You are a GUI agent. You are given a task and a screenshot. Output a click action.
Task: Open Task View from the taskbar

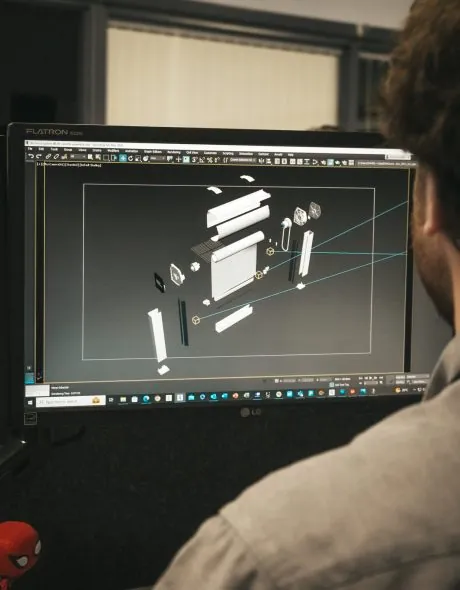tap(111, 400)
